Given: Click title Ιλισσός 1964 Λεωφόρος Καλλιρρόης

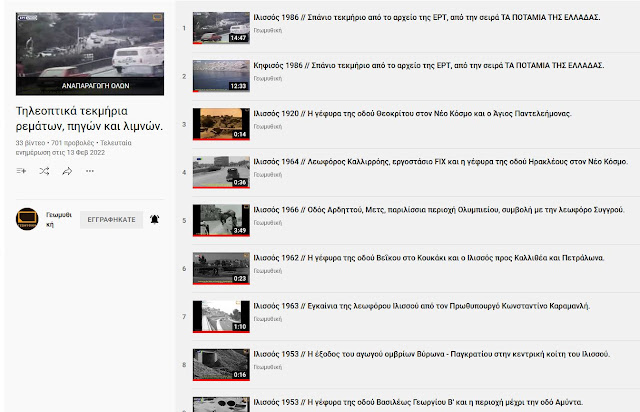Looking at the screenshot, I should [440, 162].
